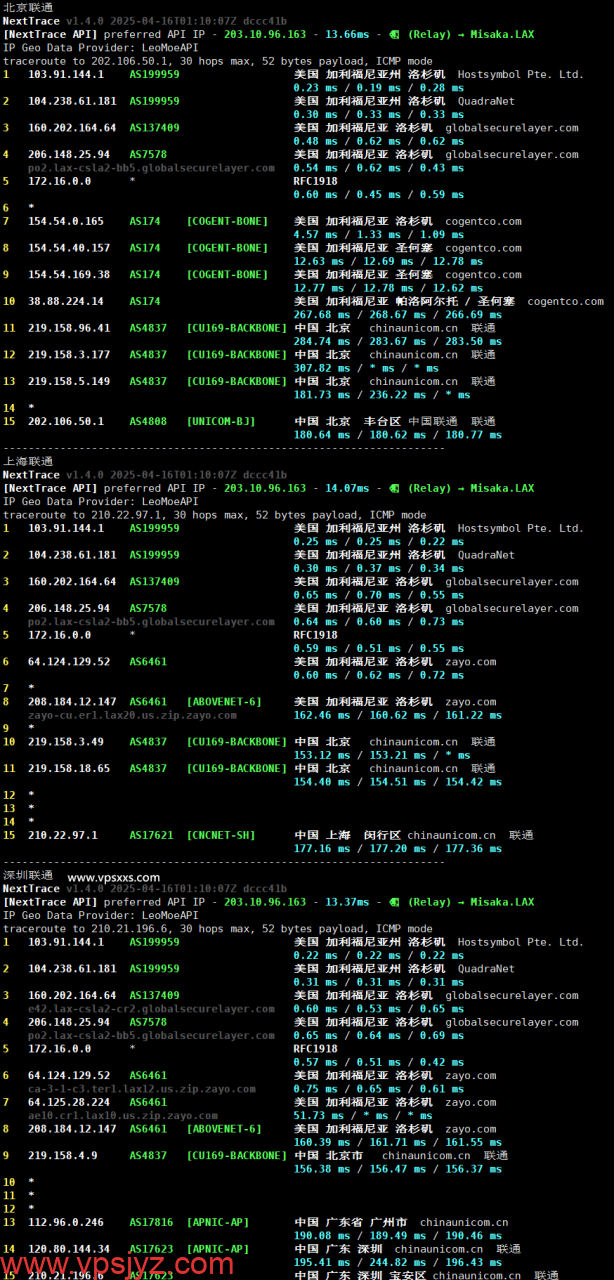Click latency "180.64 ms / 180.62 ms / 180.77 ms"
The width and height of the screenshot is (614, 1280).
tap(398, 434)
